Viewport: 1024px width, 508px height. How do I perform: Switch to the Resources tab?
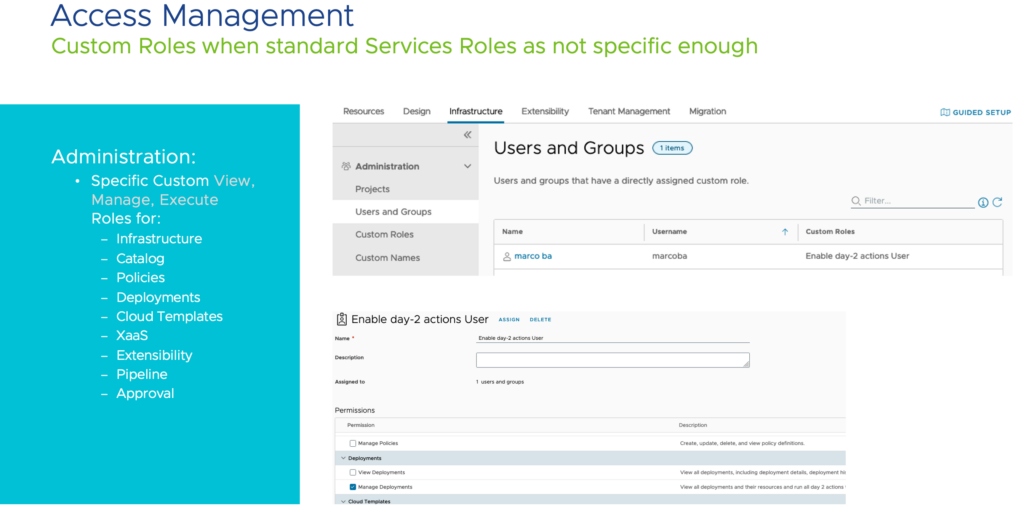click(x=364, y=112)
